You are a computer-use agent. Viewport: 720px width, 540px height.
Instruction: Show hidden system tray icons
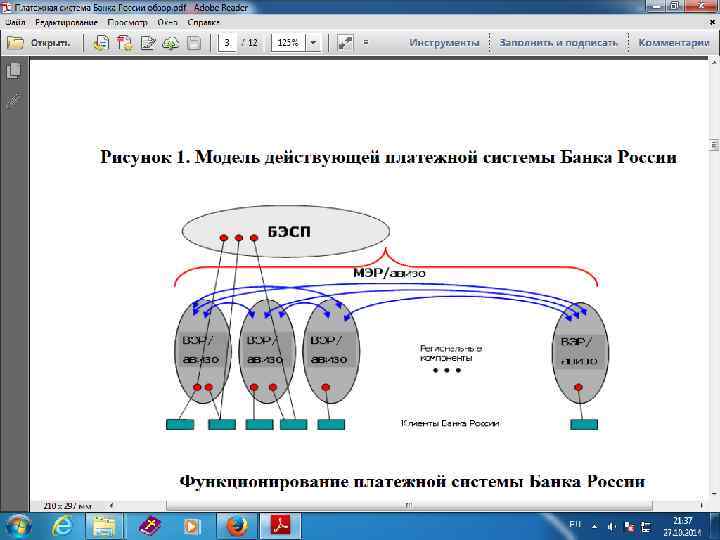pos(595,526)
